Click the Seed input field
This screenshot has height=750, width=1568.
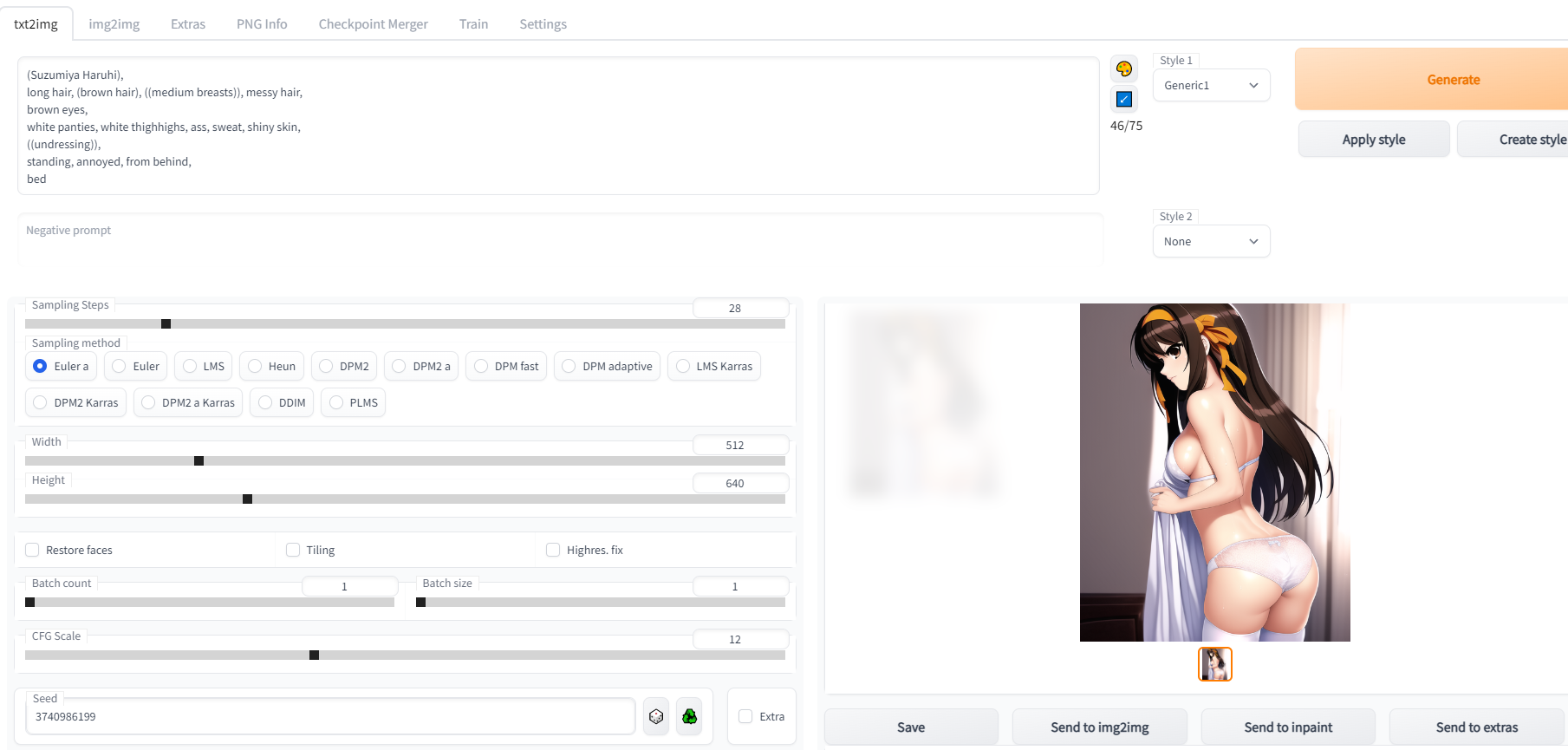(x=330, y=717)
